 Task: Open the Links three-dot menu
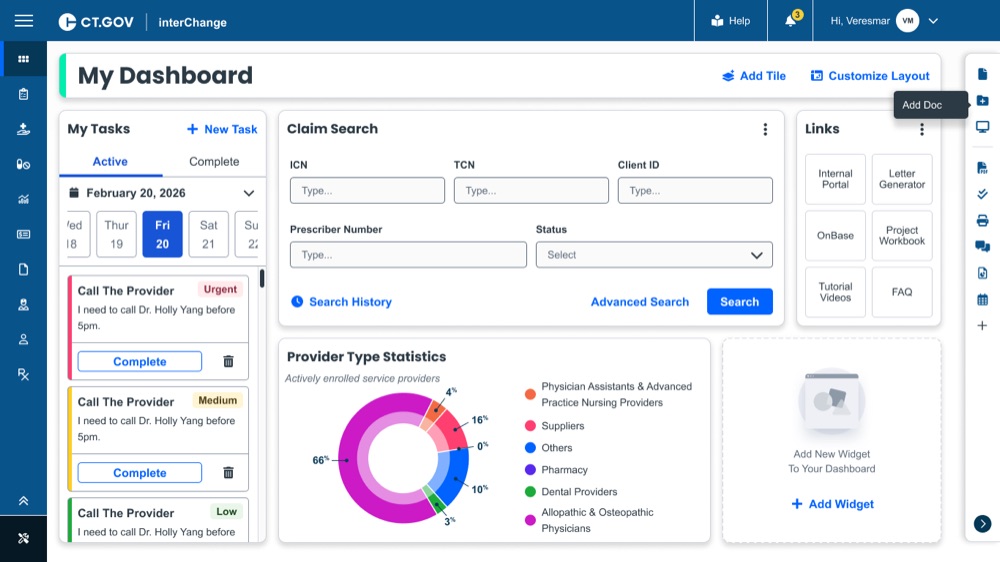tap(922, 129)
